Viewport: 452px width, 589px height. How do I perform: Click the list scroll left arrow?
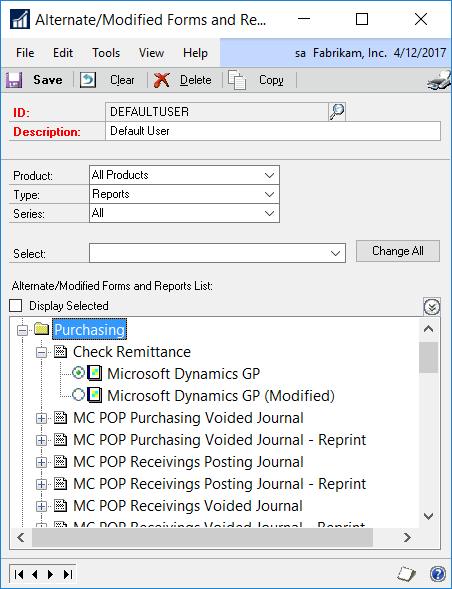pyautogui.click(x=21, y=538)
